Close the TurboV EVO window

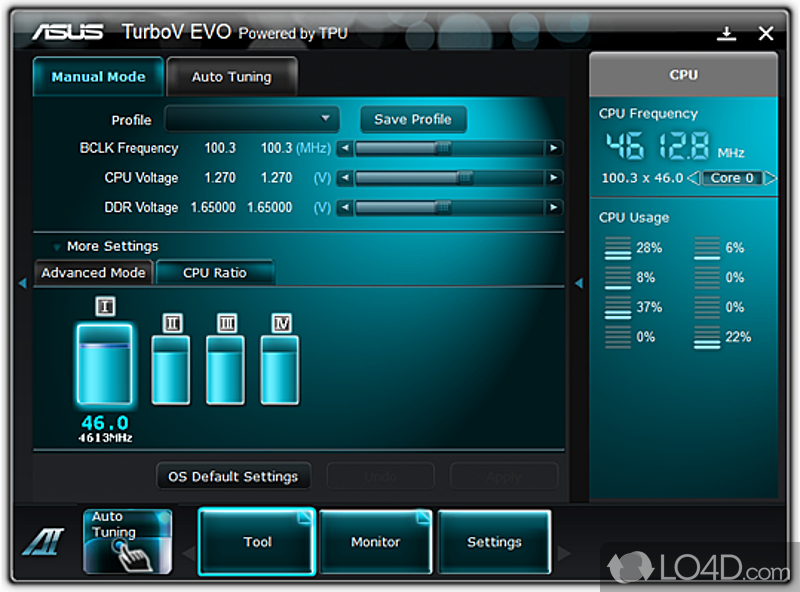[x=766, y=34]
